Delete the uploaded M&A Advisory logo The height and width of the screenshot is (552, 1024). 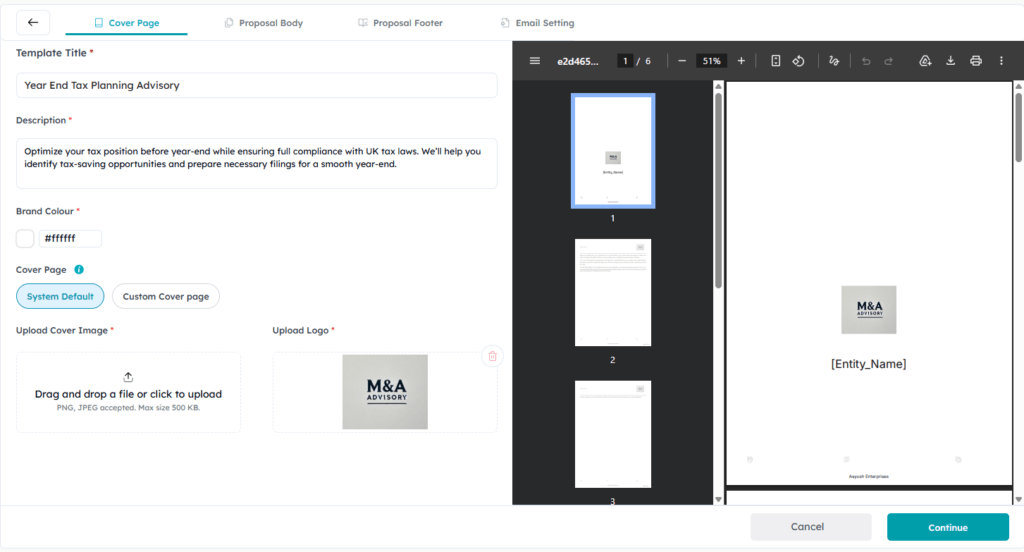tap(492, 356)
